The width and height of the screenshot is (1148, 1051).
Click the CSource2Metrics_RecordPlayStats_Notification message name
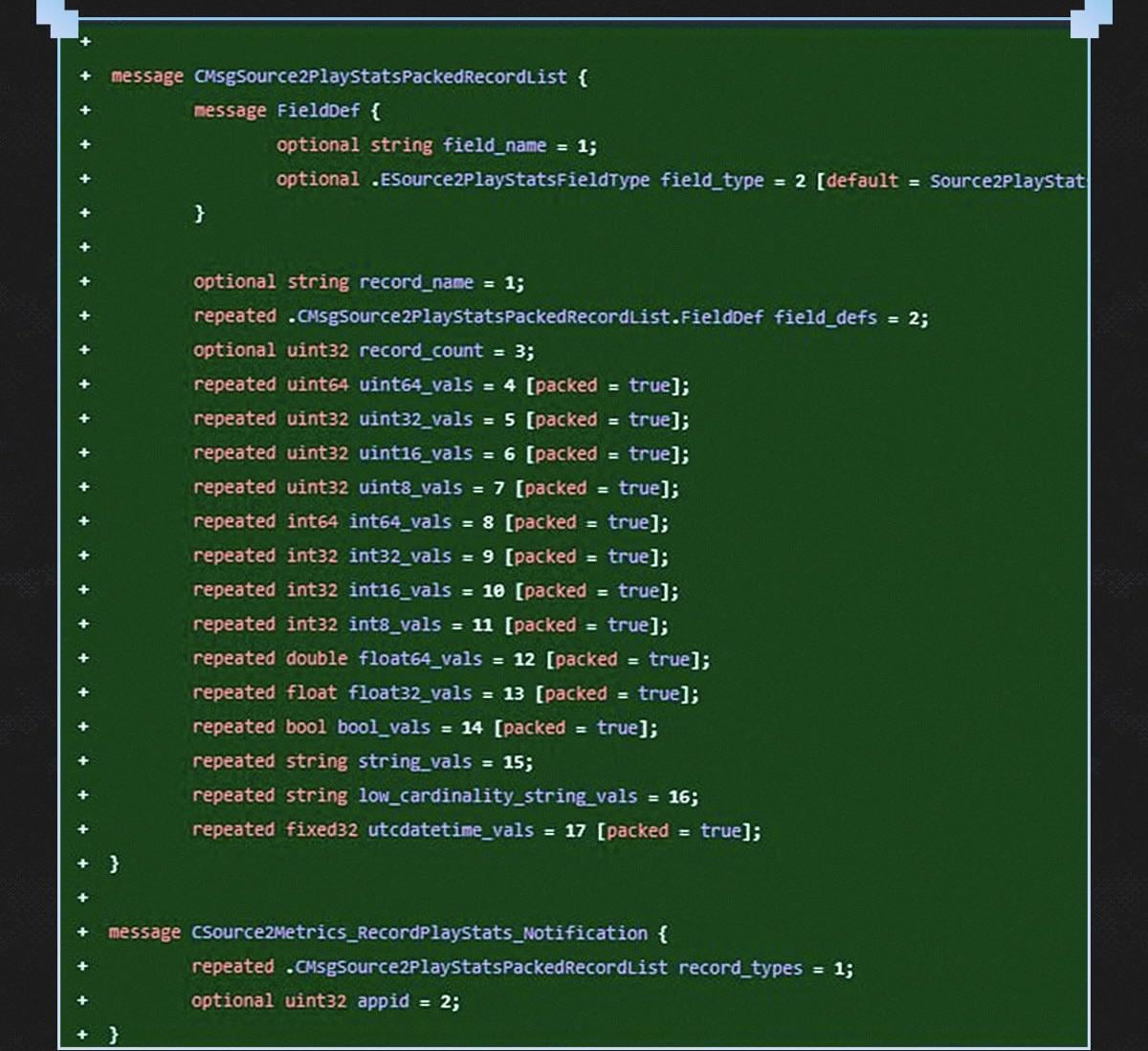click(x=419, y=932)
